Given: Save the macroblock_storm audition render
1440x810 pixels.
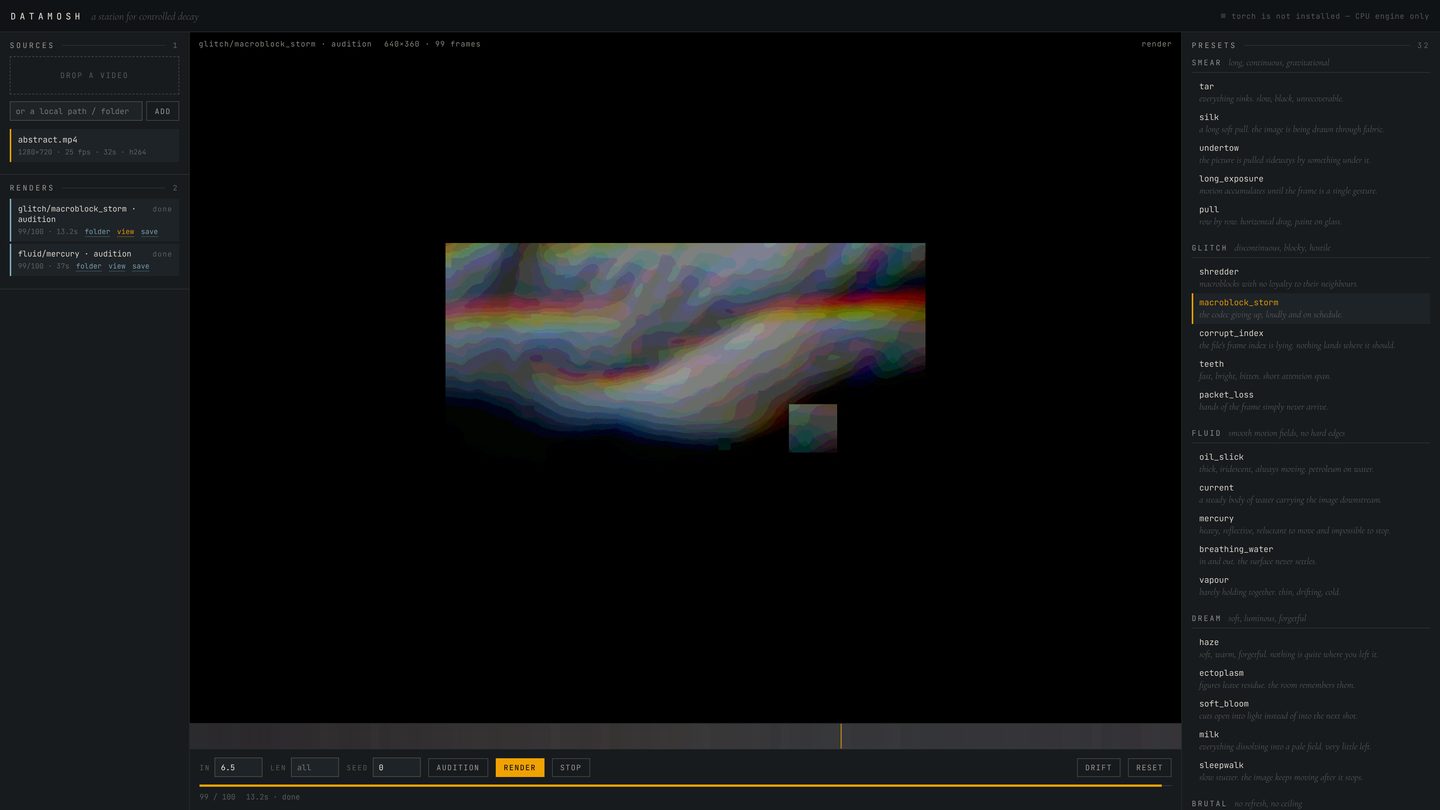Looking at the screenshot, I should 149,232.
